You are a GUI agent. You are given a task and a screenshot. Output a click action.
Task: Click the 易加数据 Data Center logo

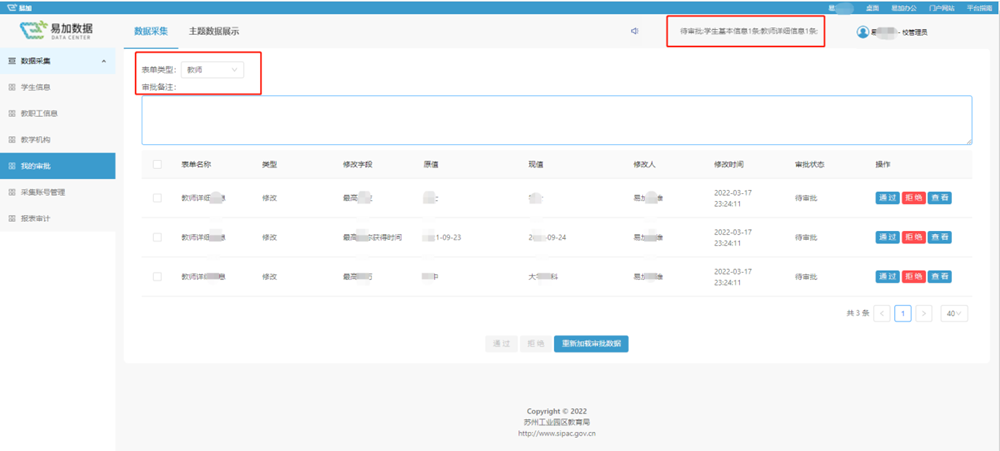click(x=56, y=30)
